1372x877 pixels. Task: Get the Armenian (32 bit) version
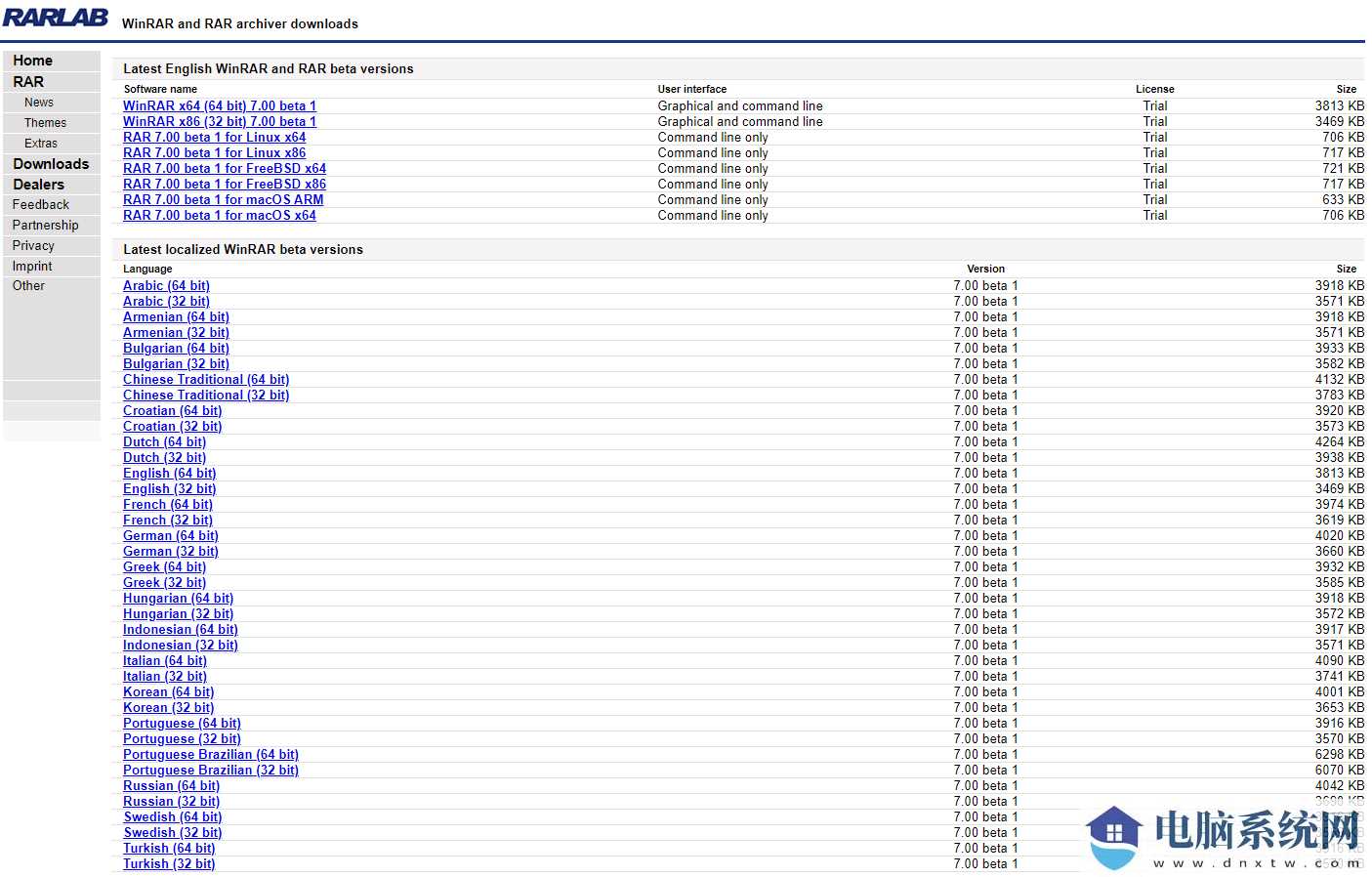coord(176,333)
